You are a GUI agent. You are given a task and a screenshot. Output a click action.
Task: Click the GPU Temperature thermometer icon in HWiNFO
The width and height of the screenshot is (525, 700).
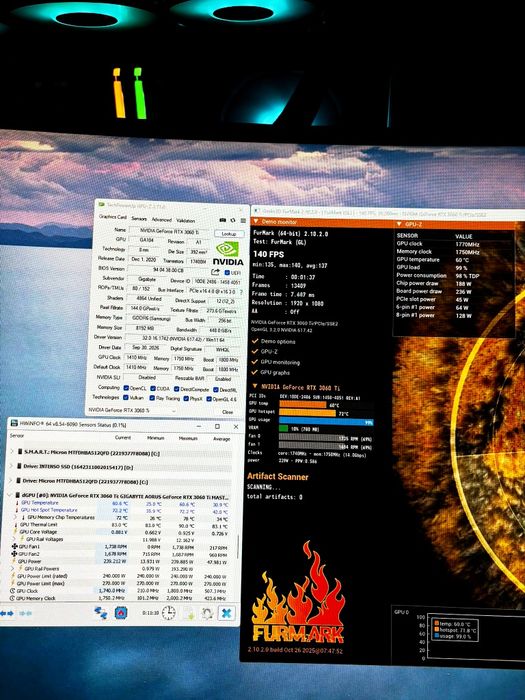click(x=17, y=503)
